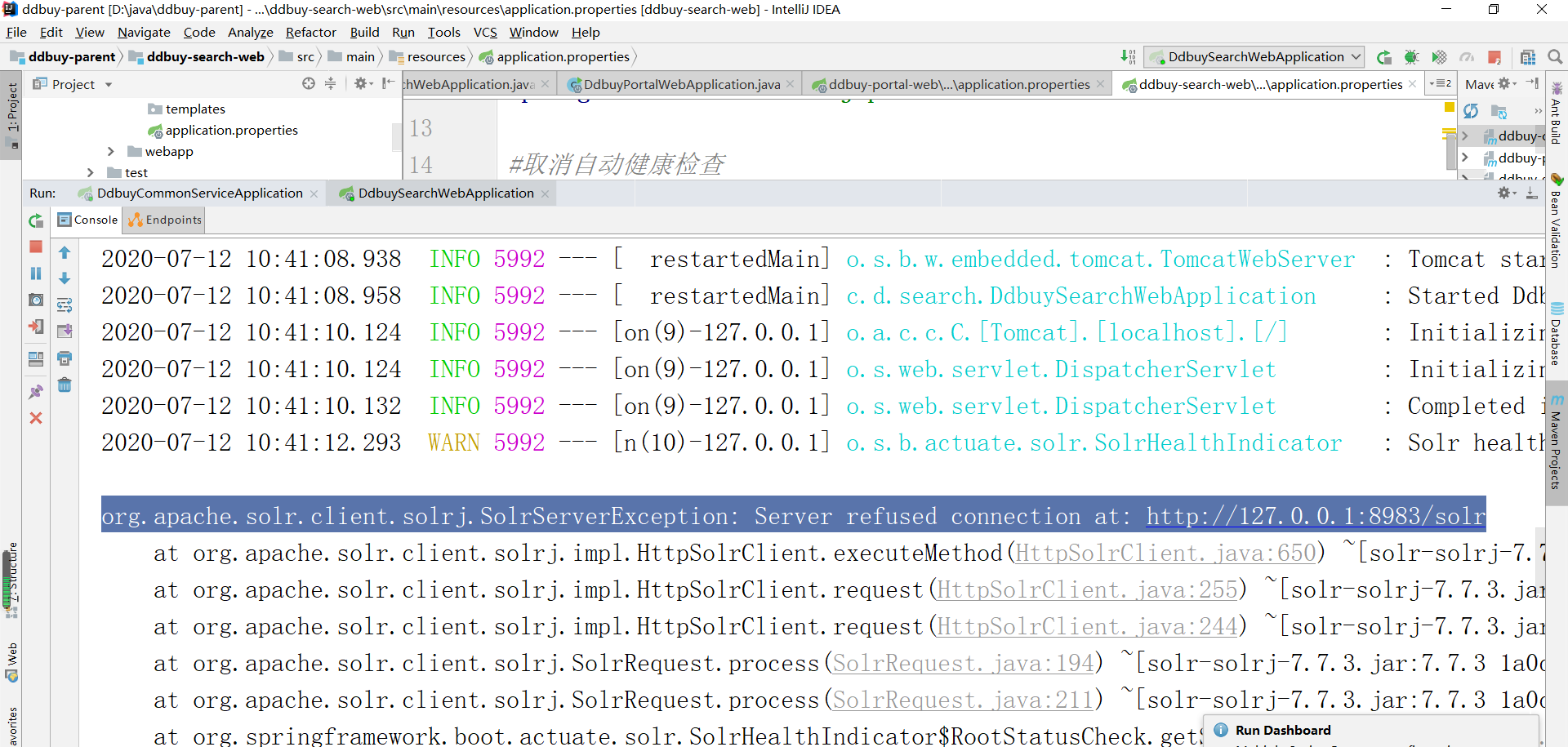Open Search Everywhere with the magnifier icon
Image resolution: width=1568 pixels, height=747 pixels.
(1556, 57)
